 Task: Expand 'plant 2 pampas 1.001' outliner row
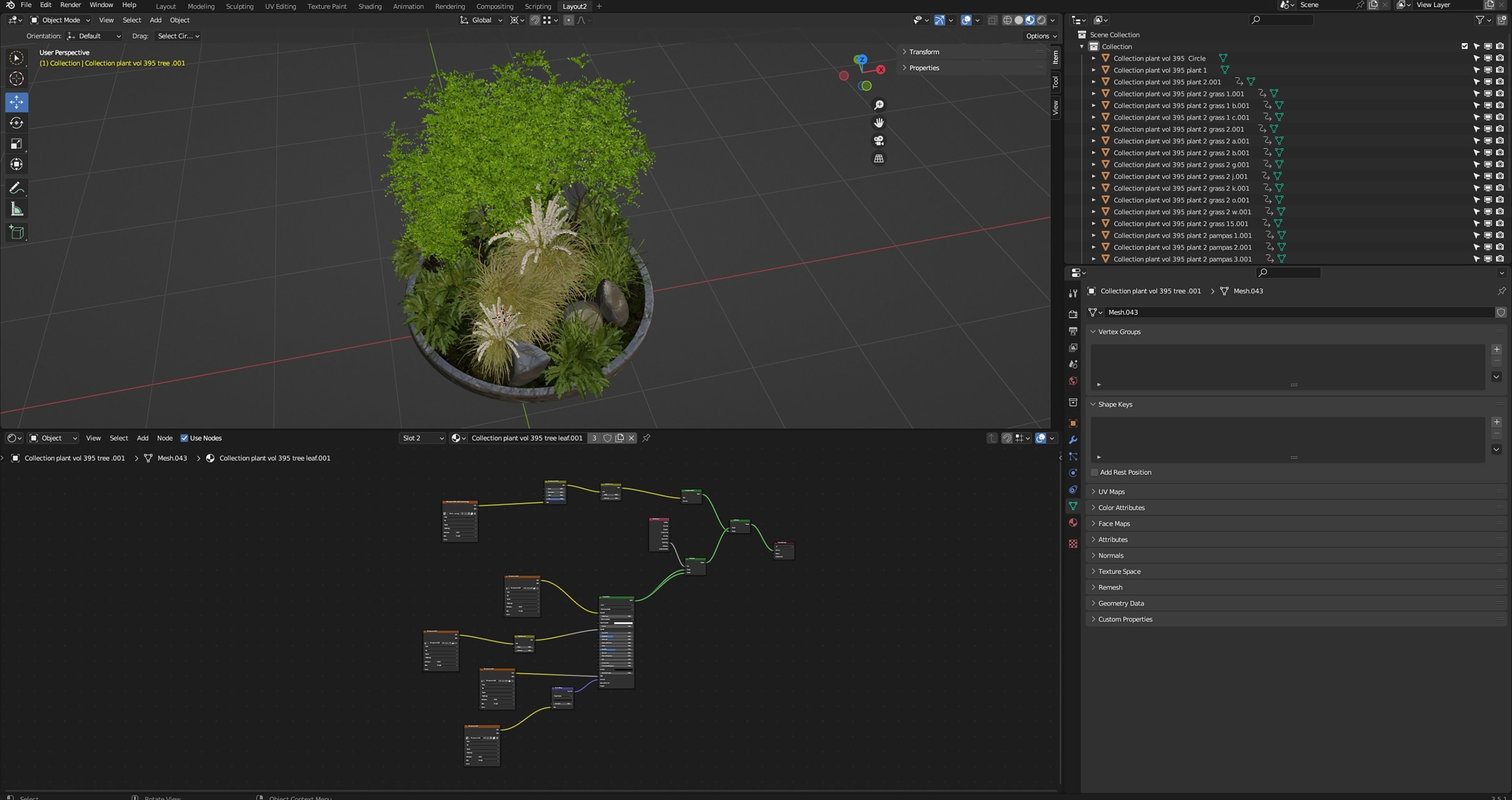[1093, 235]
